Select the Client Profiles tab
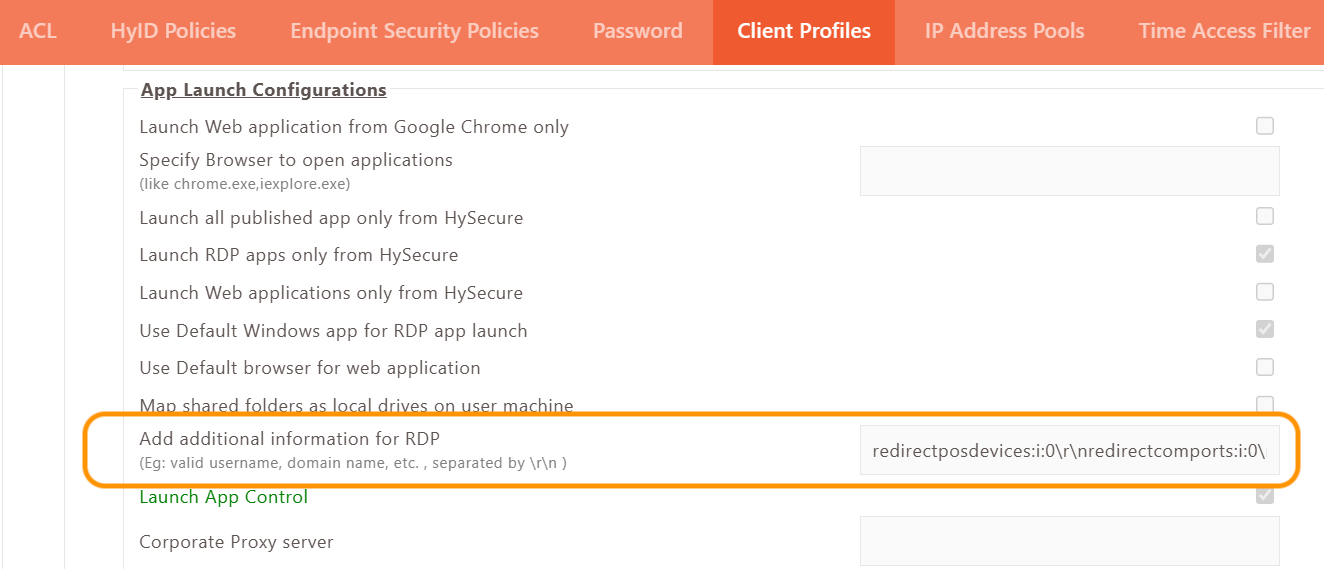 pos(804,31)
